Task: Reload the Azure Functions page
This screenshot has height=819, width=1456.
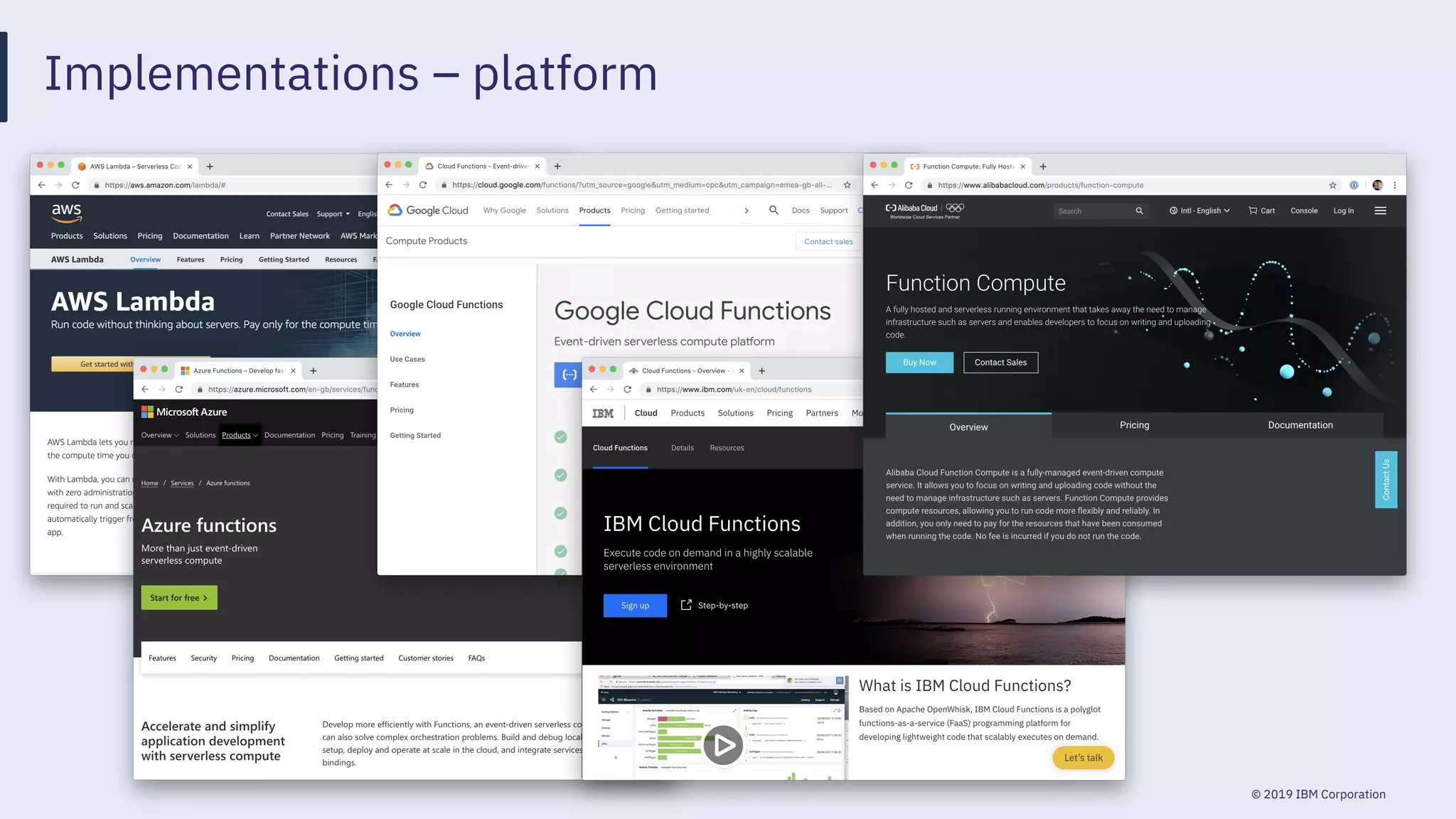Action: tap(179, 389)
